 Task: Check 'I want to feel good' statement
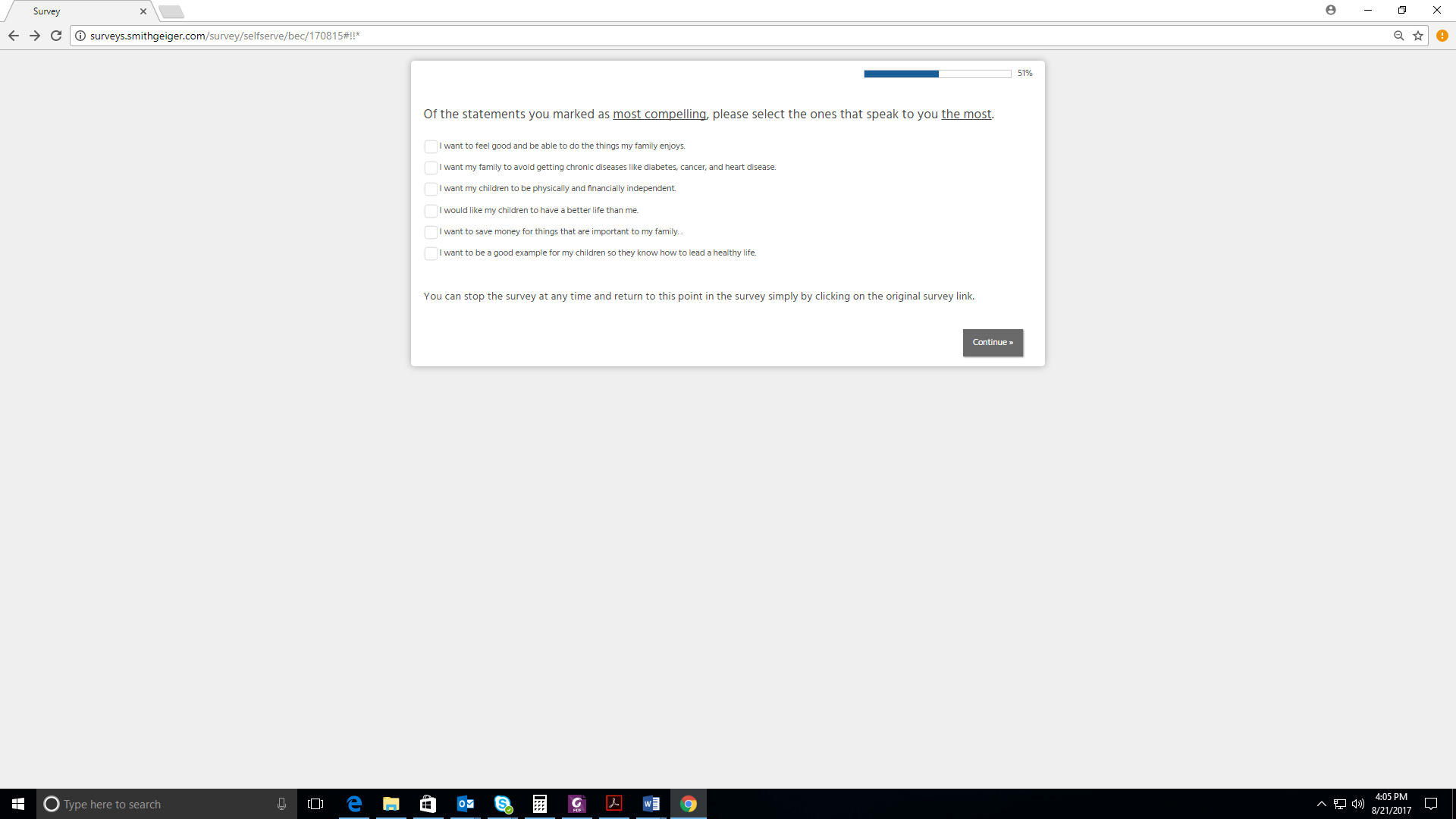tap(431, 146)
